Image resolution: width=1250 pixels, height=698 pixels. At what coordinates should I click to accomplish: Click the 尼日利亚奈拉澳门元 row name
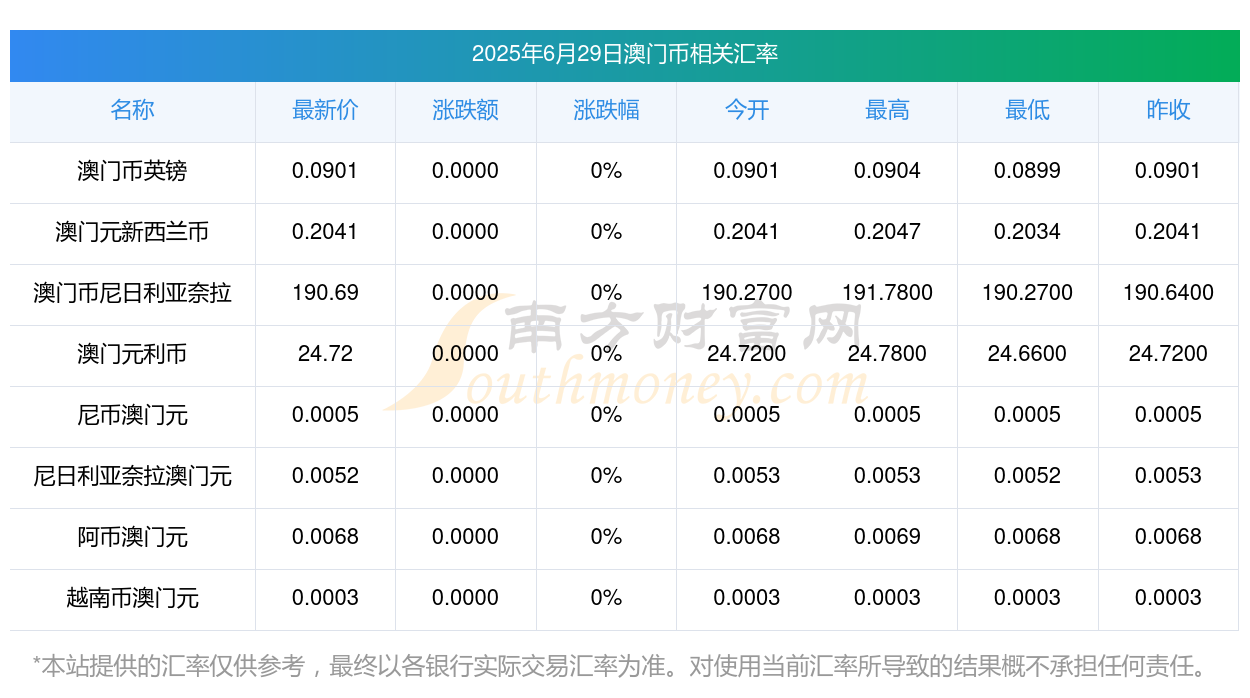132,476
